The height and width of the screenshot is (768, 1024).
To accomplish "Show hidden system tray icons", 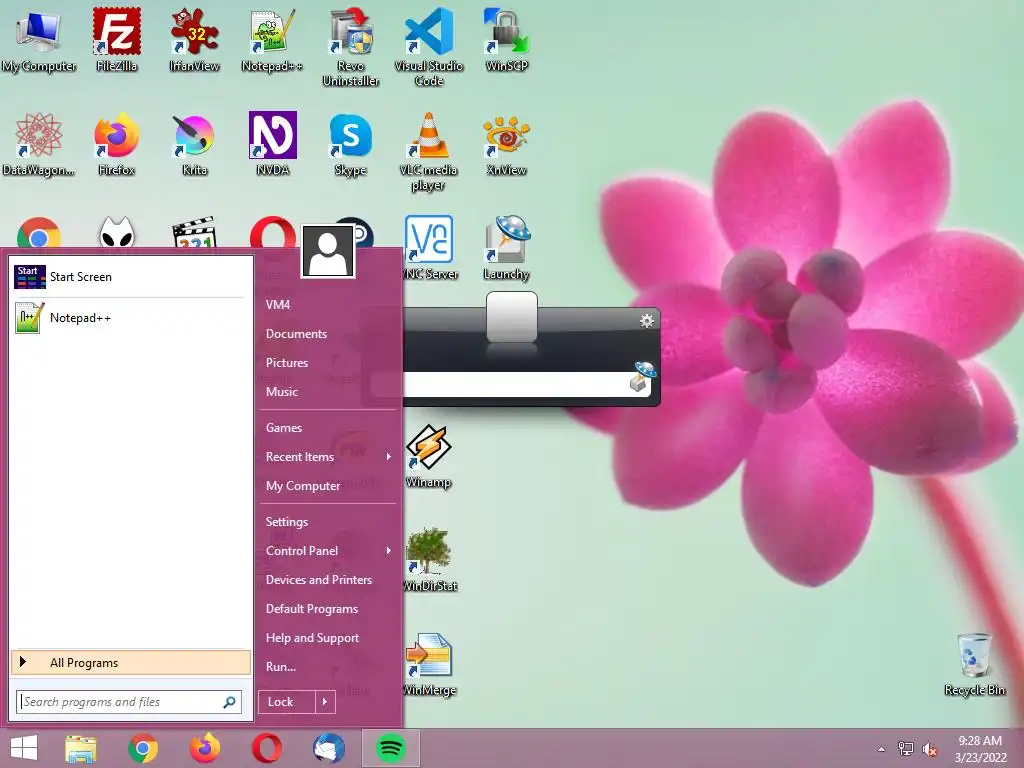I will click(882, 749).
